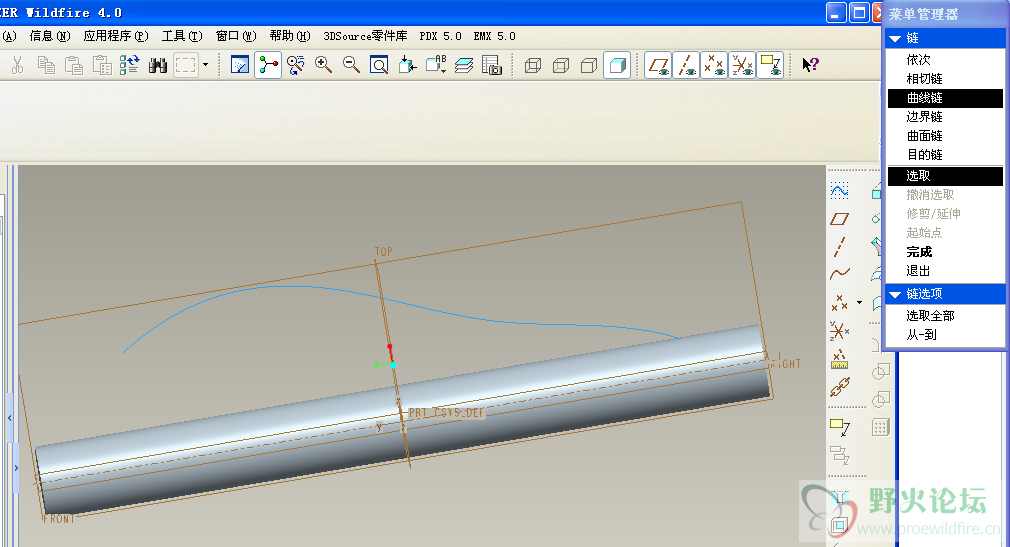Expand the Datum Point flyout arrow
The height and width of the screenshot is (547, 1010).
(859, 302)
